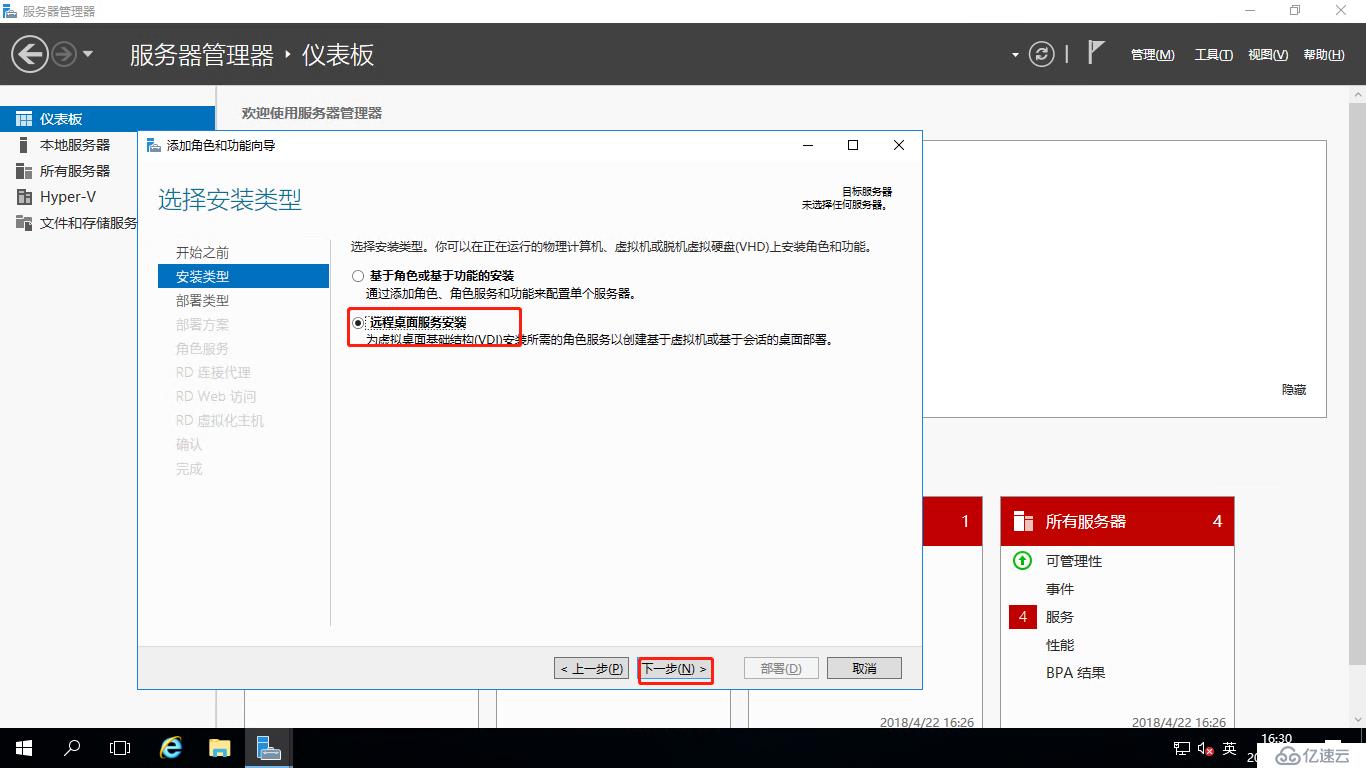1366x768 pixels.
Task: Open Task View from taskbar
Action: [x=120, y=748]
